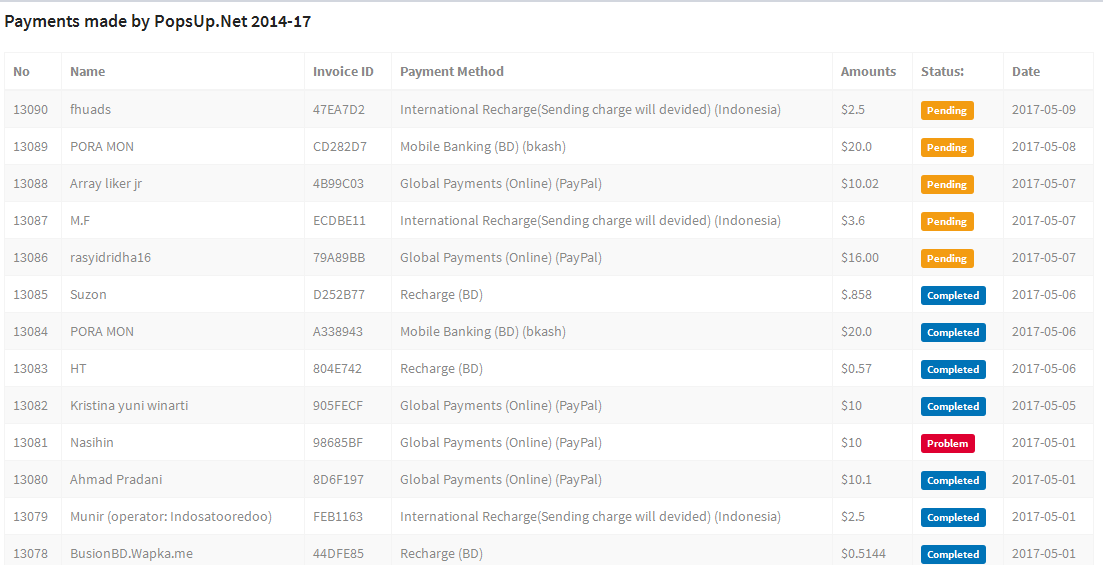Click invoice ID A338943
Viewport: 1103px width, 565px height.
point(338,331)
